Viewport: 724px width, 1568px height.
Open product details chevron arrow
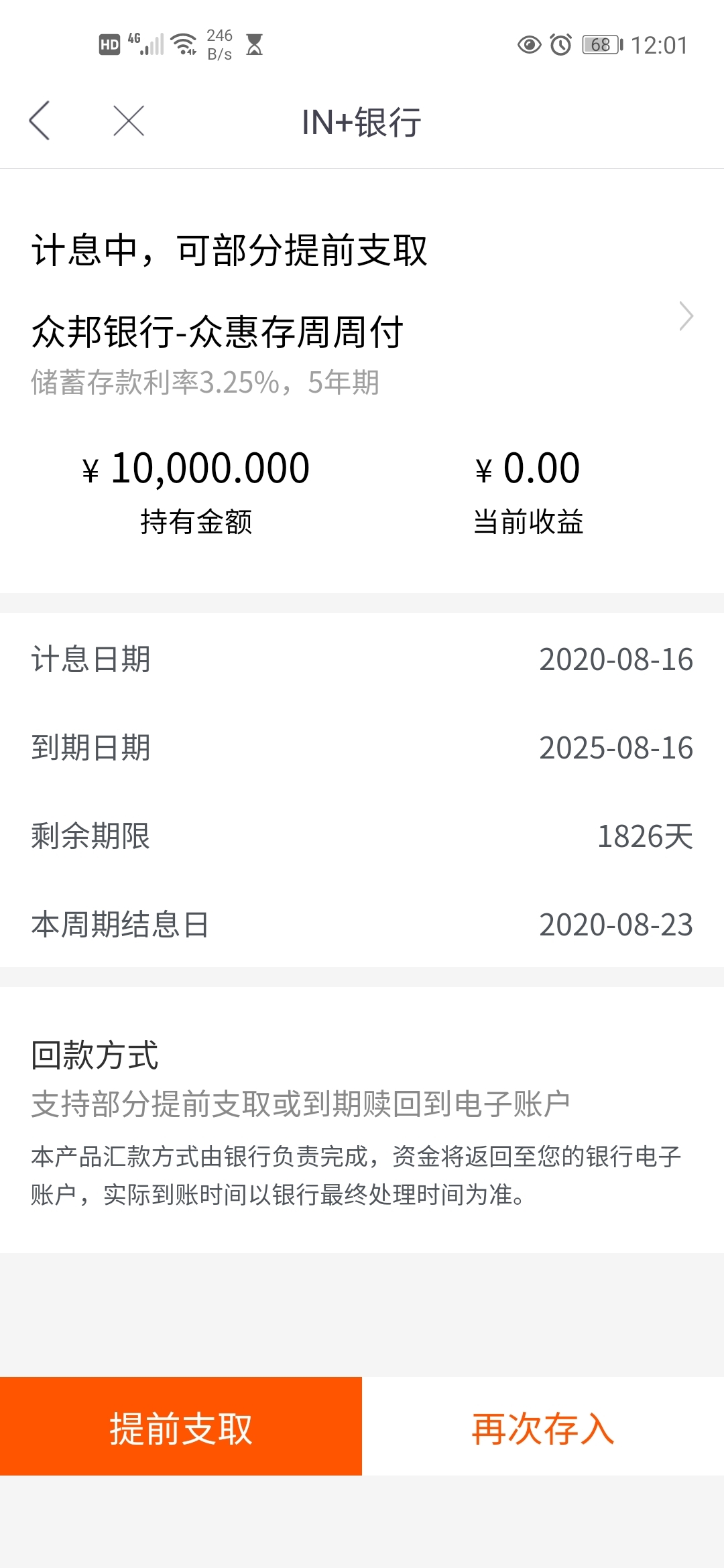[686, 316]
